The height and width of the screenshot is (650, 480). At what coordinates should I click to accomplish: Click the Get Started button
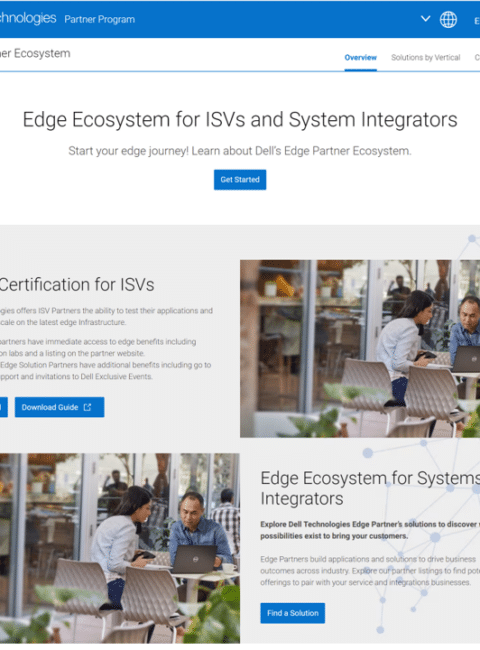240,179
